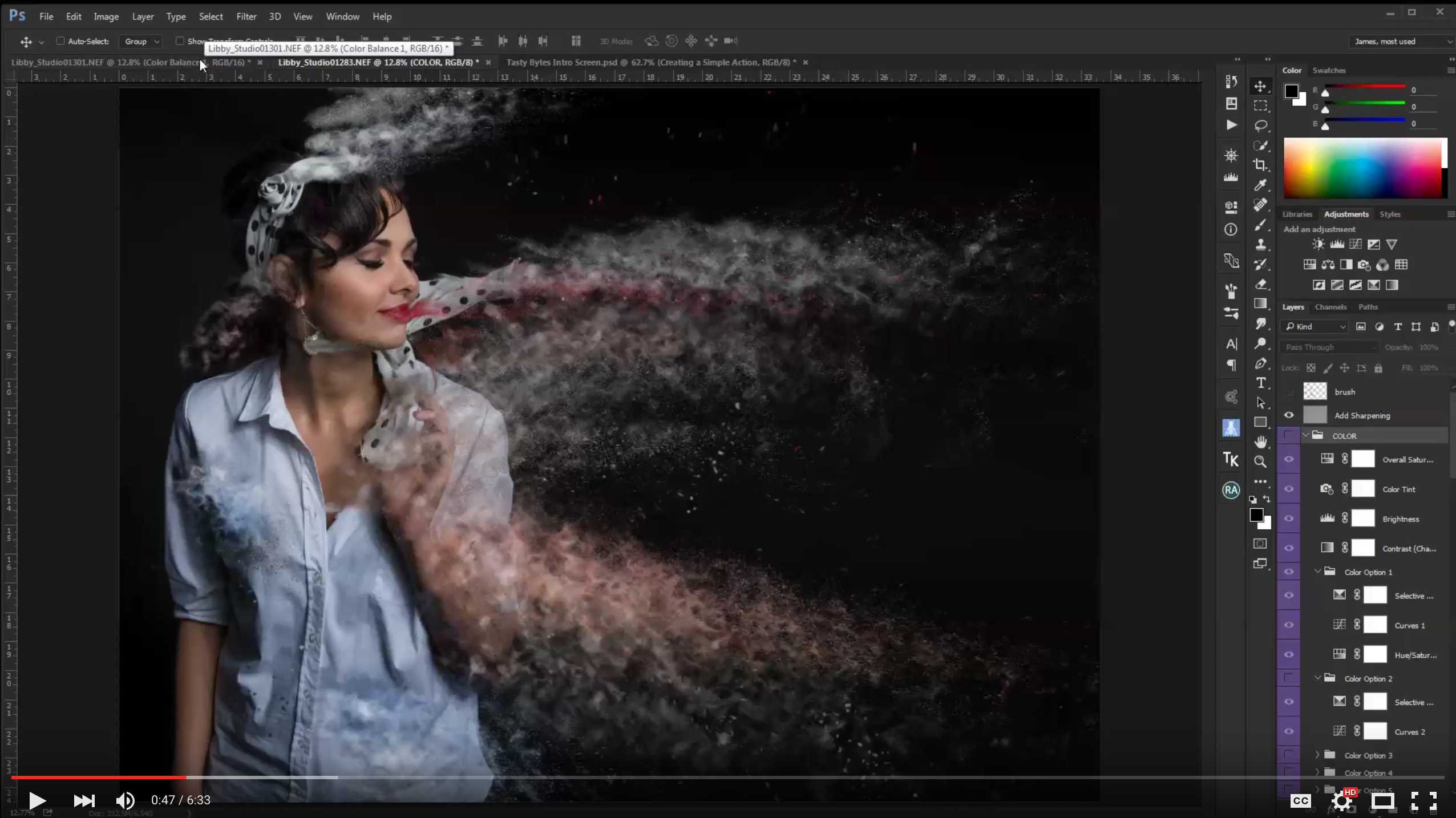Screen dimensions: 1456x818
Task: Hide the Add Sharpening layer
Action: [x=1289, y=415]
